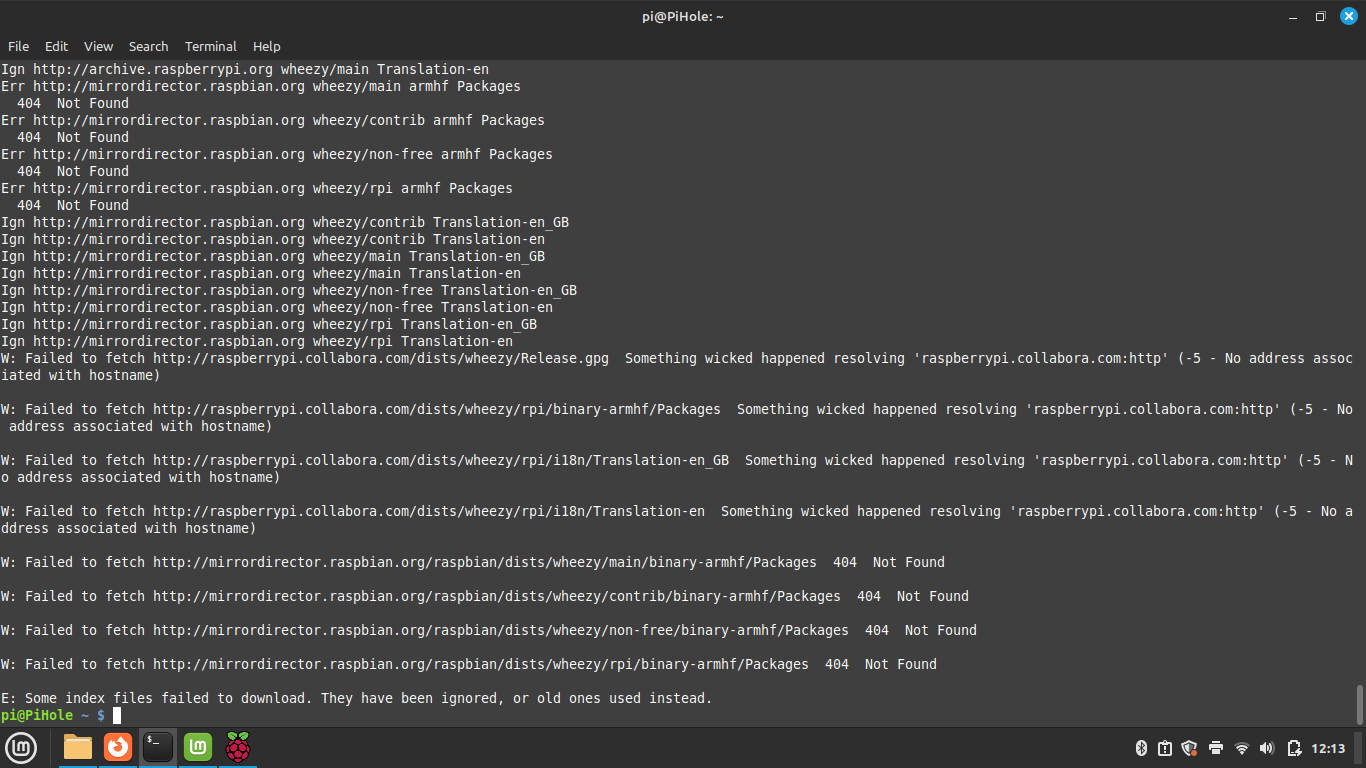Click 'Ign' wheezy/contrib Translation-en_GB line
1366x768 pixels.
284,222
